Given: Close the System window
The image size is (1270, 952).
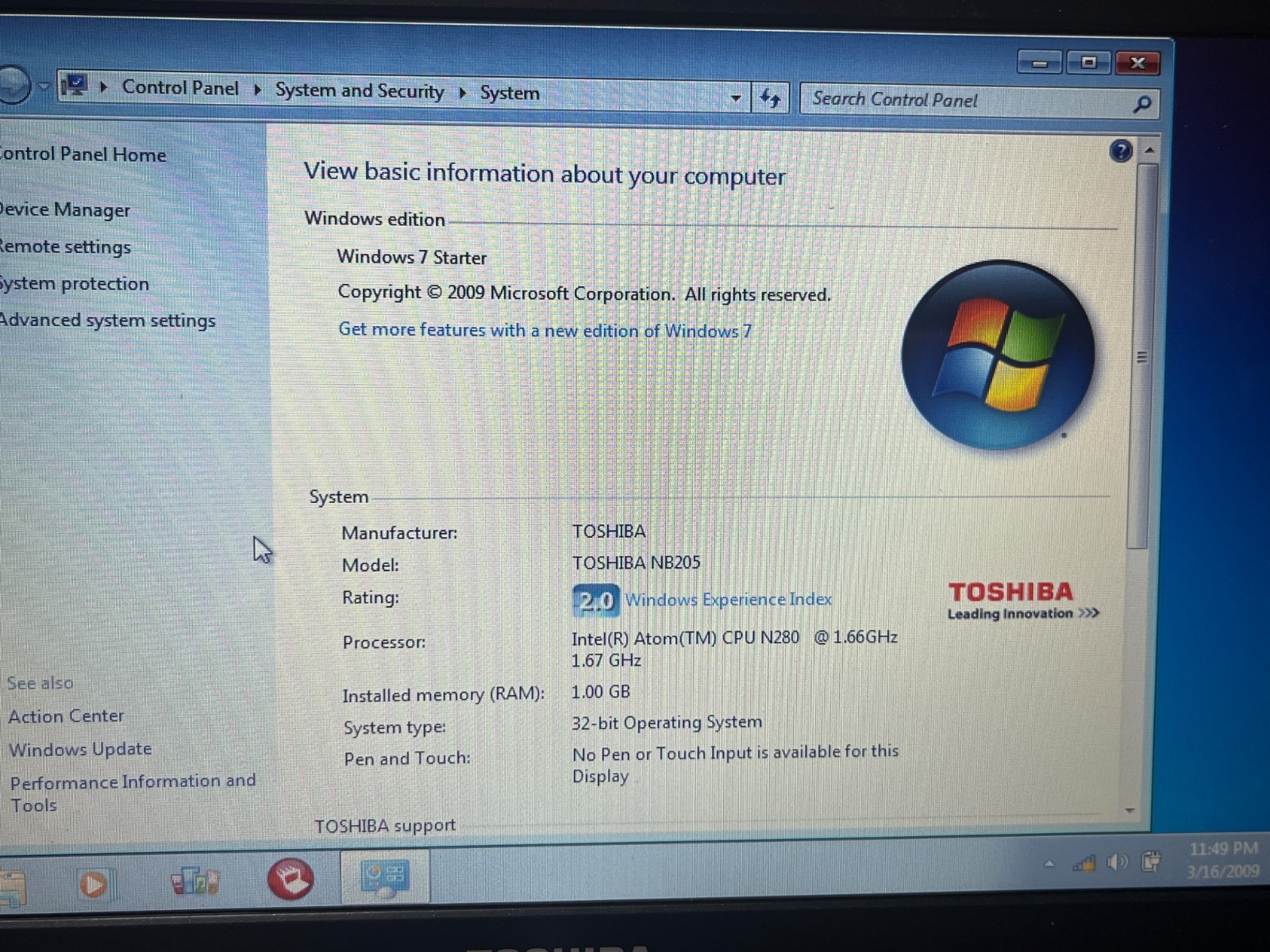Looking at the screenshot, I should 1137,63.
